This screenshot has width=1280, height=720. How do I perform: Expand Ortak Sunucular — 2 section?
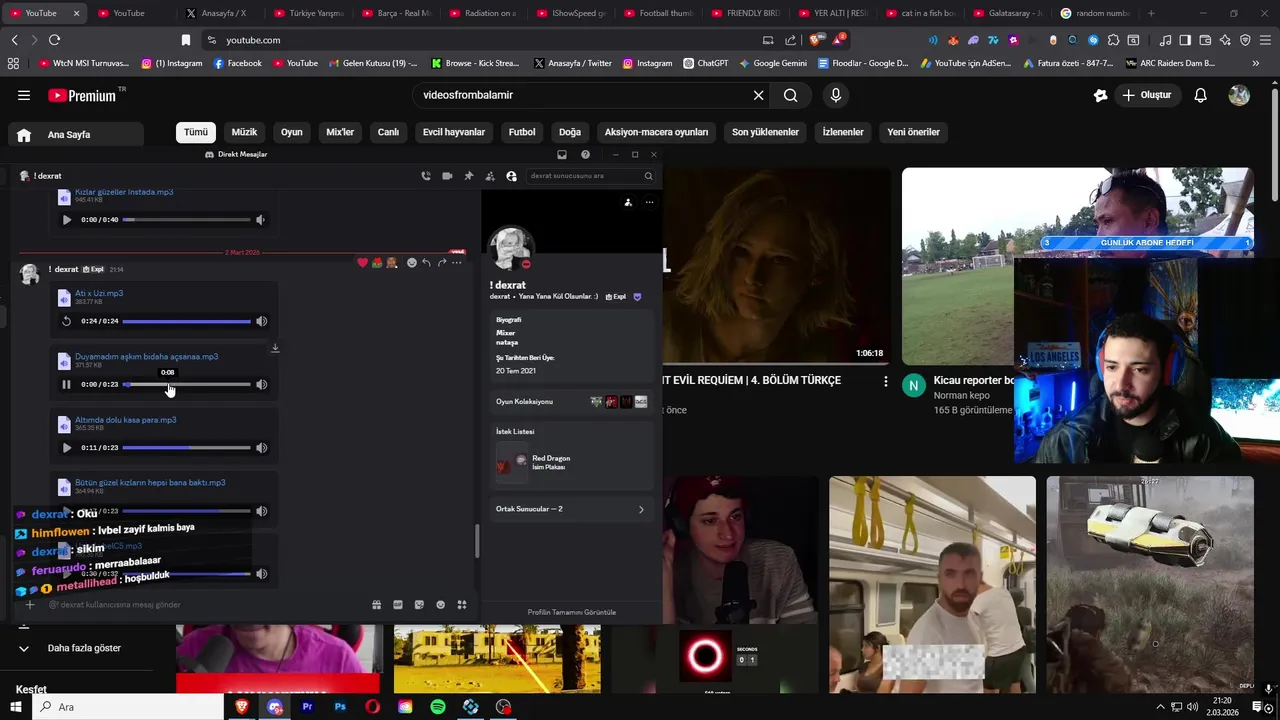pos(571,509)
